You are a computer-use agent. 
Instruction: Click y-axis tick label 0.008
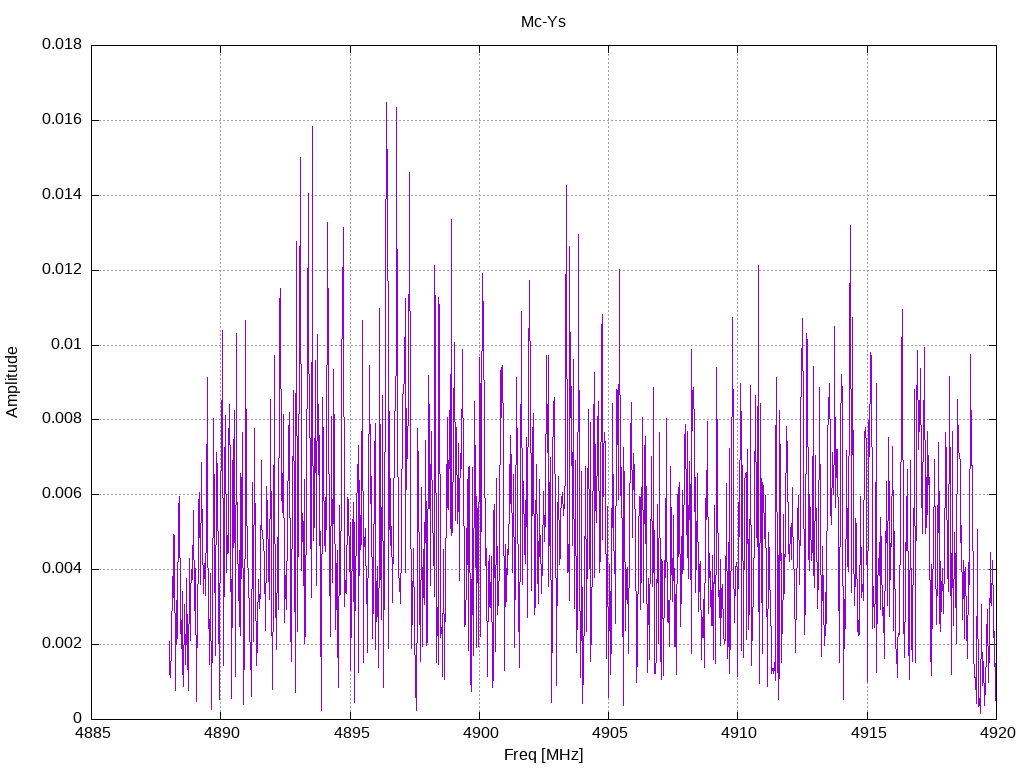pyautogui.click(x=62, y=419)
